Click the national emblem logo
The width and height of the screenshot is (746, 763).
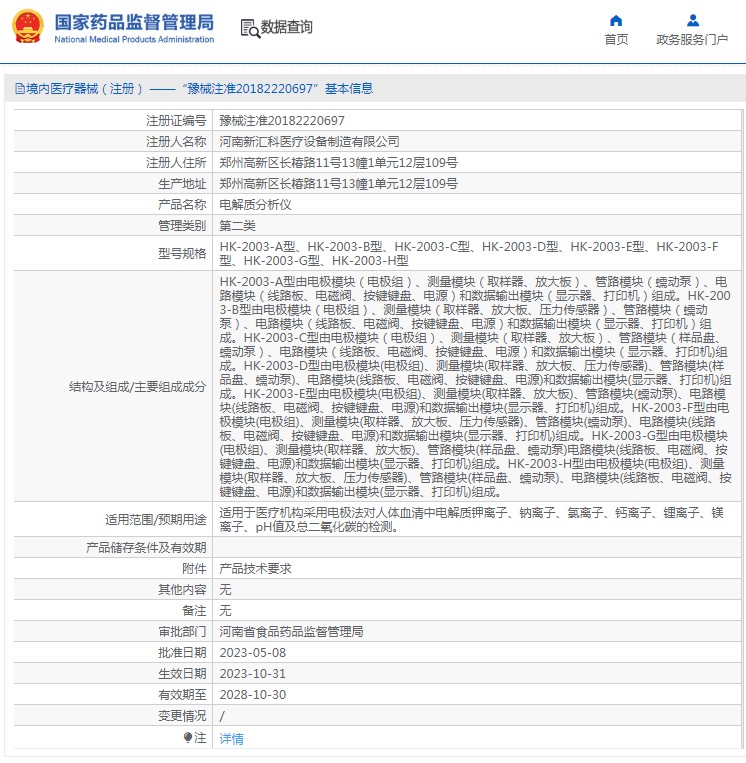(x=28, y=27)
